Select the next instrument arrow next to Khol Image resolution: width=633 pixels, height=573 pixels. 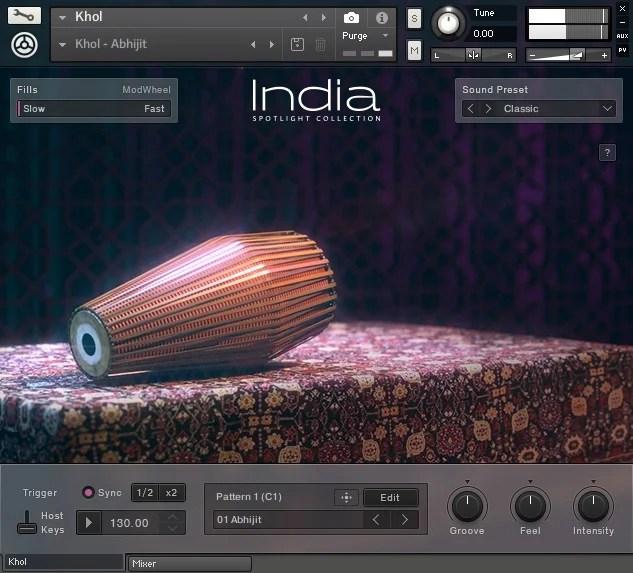(324, 17)
